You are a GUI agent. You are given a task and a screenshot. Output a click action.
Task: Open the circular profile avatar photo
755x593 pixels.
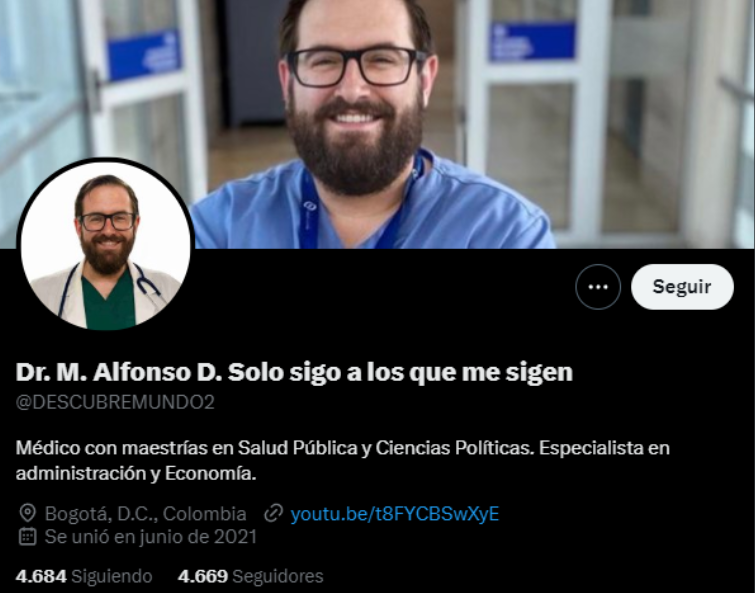(105, 245)
